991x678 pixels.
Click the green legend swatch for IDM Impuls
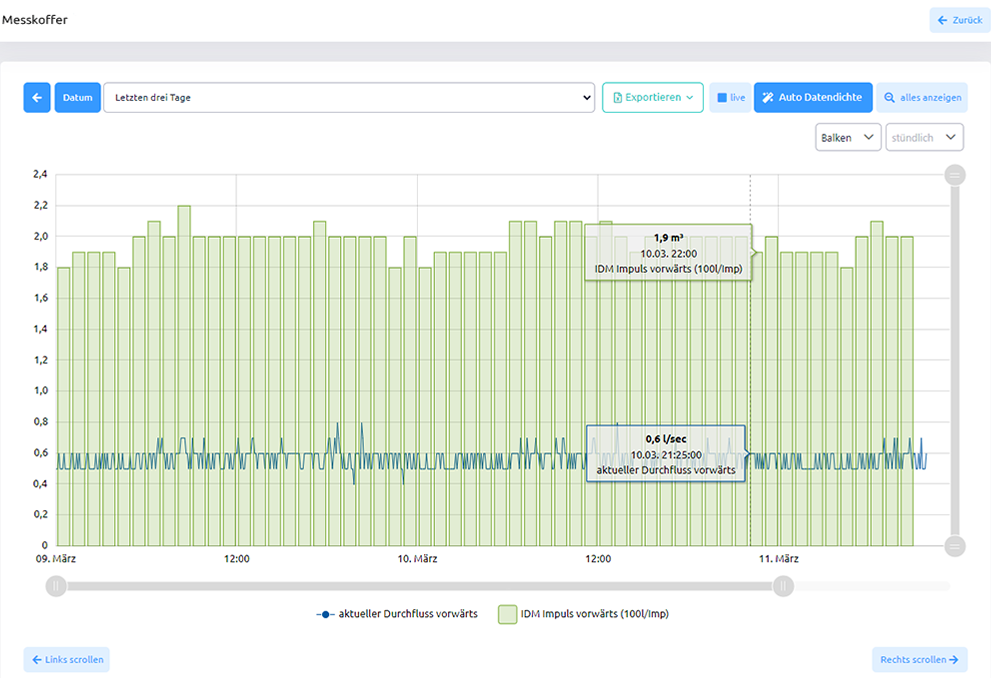(x=507, y=614)
